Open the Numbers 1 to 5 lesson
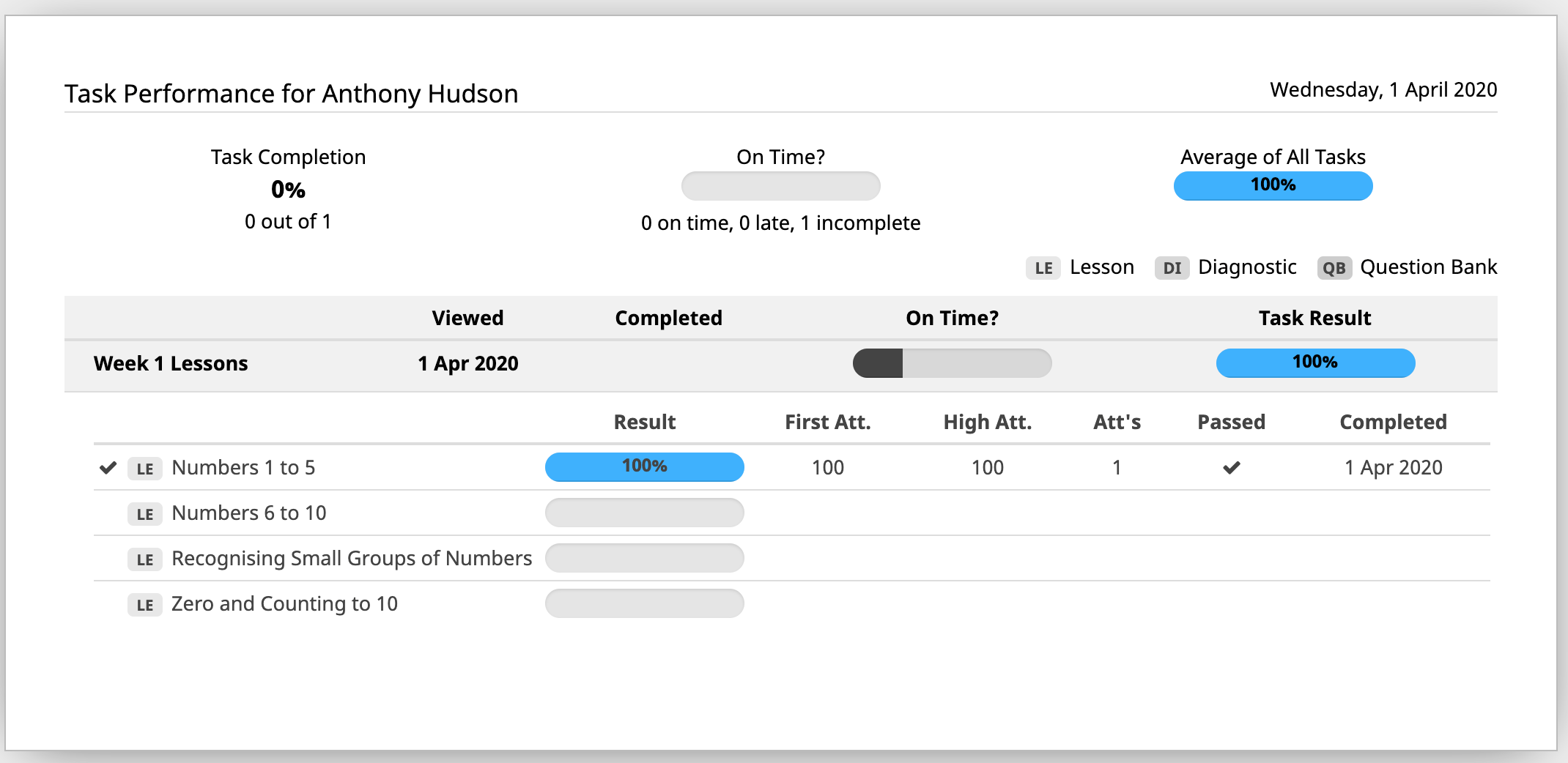 pos(243,468)
